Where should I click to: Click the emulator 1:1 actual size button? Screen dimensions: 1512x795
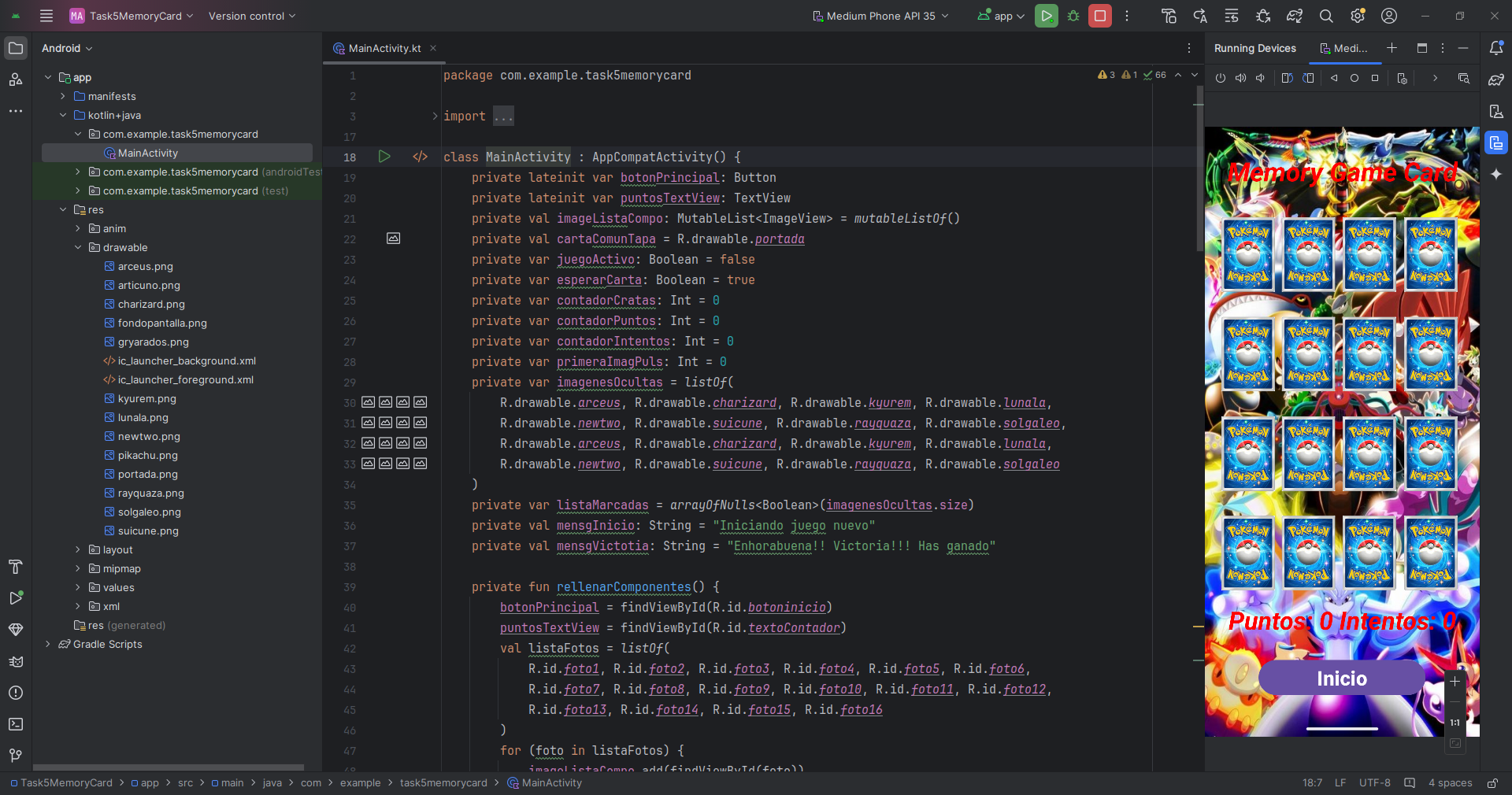tap(1455, 723)
